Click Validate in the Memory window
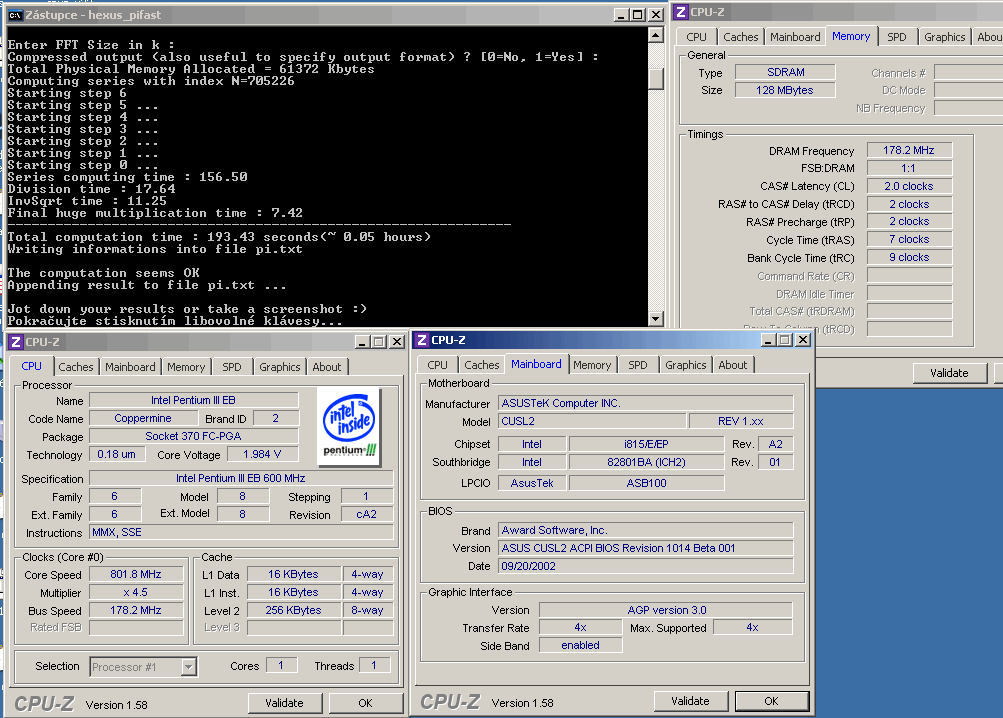Viewport: 1003px width, 718px height. point(949,373)
